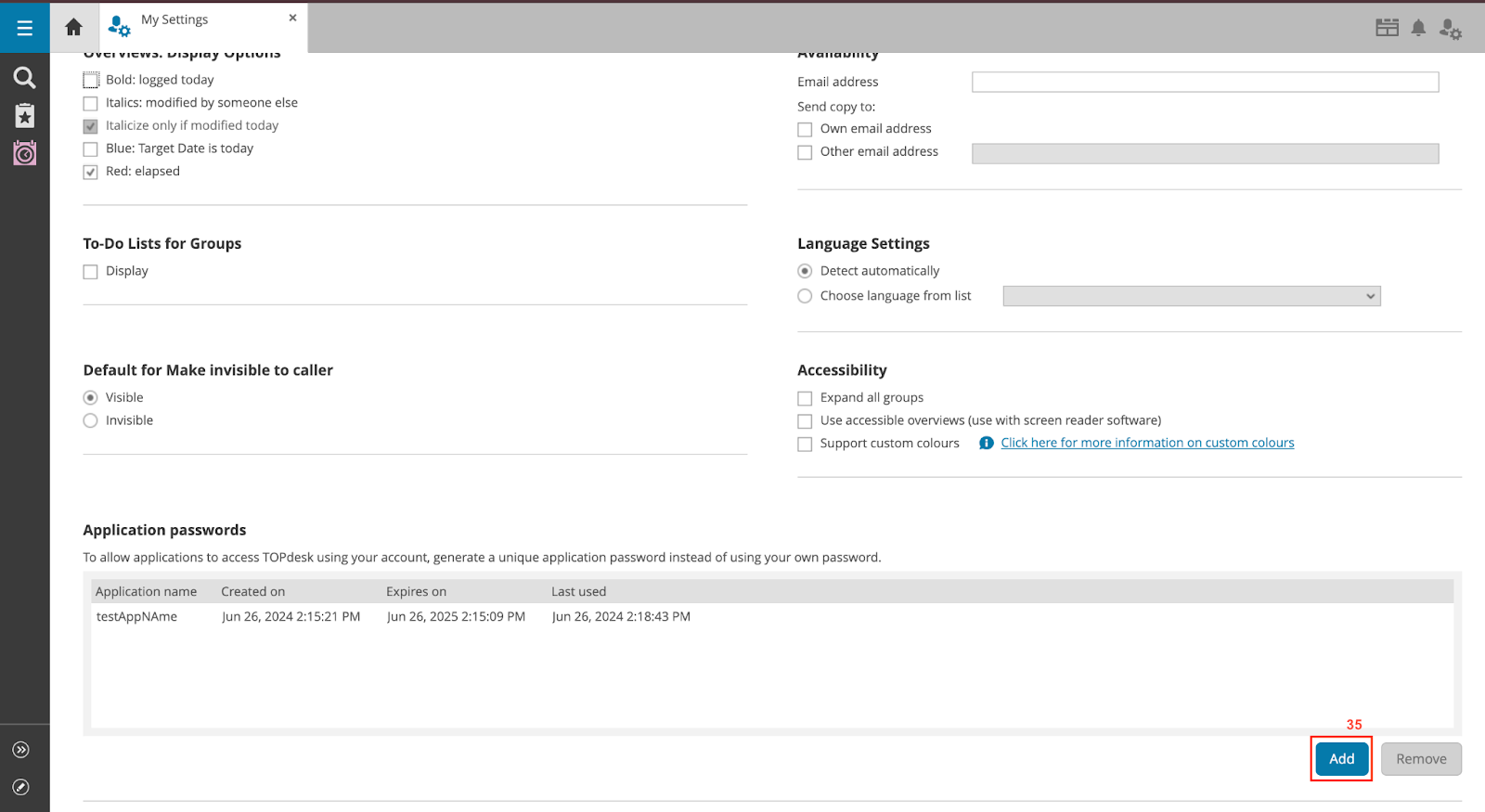Open the custom colours information link
Screen dimensions: 1485x812
click(x=1147, y=444)
